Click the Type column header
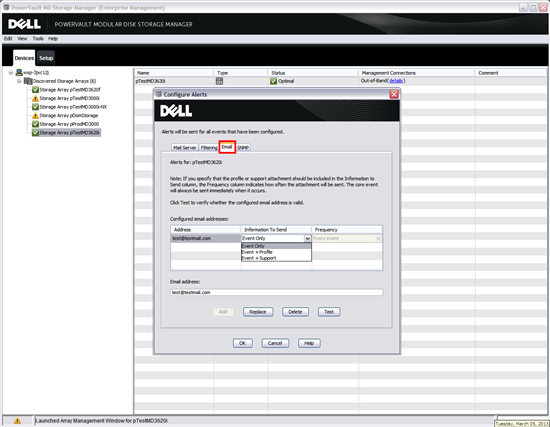Image resolution: width=550 pixels, height=427 pixels. click(241, 73)
